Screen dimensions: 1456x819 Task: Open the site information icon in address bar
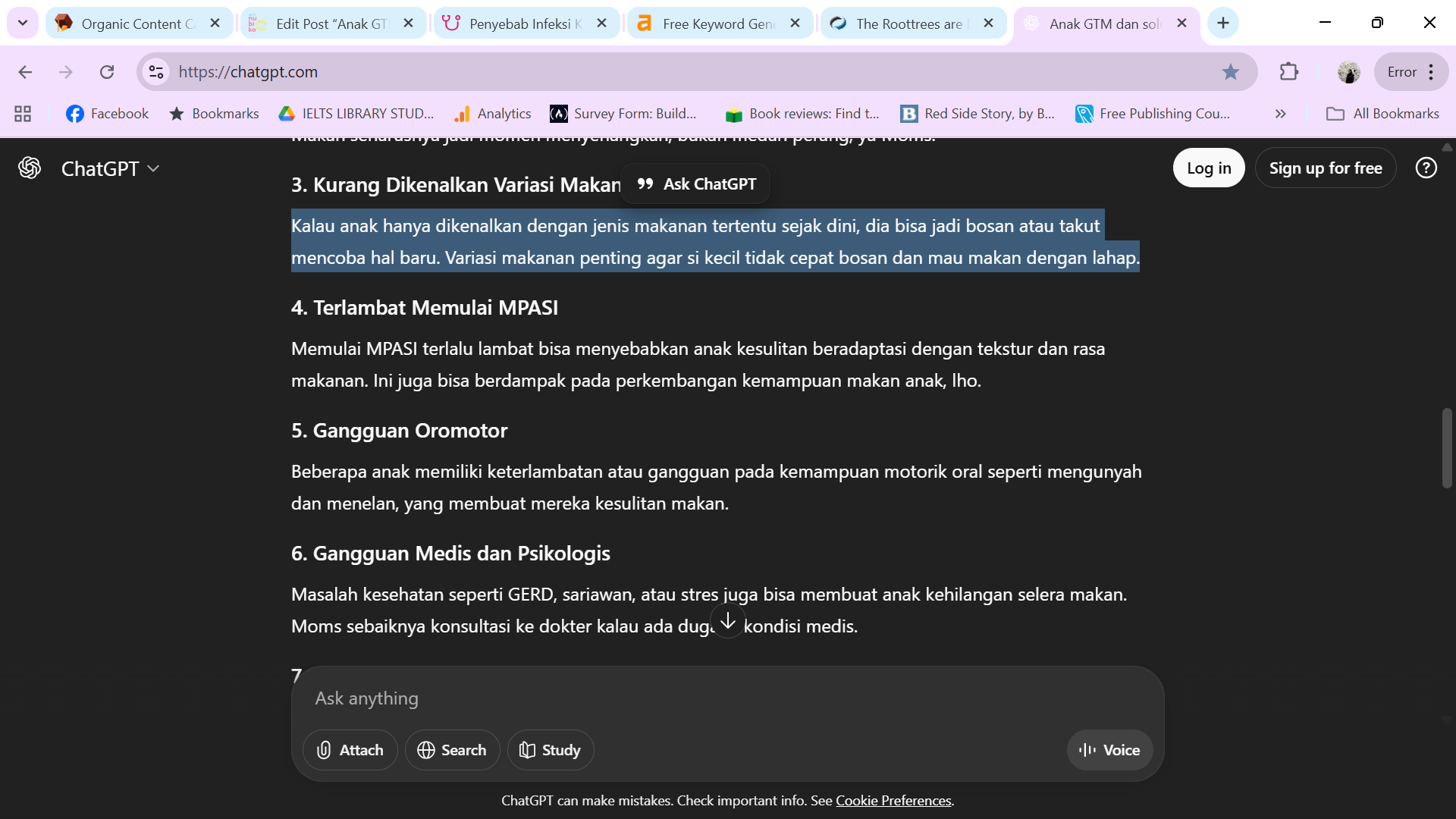click(x=156, y=72)
